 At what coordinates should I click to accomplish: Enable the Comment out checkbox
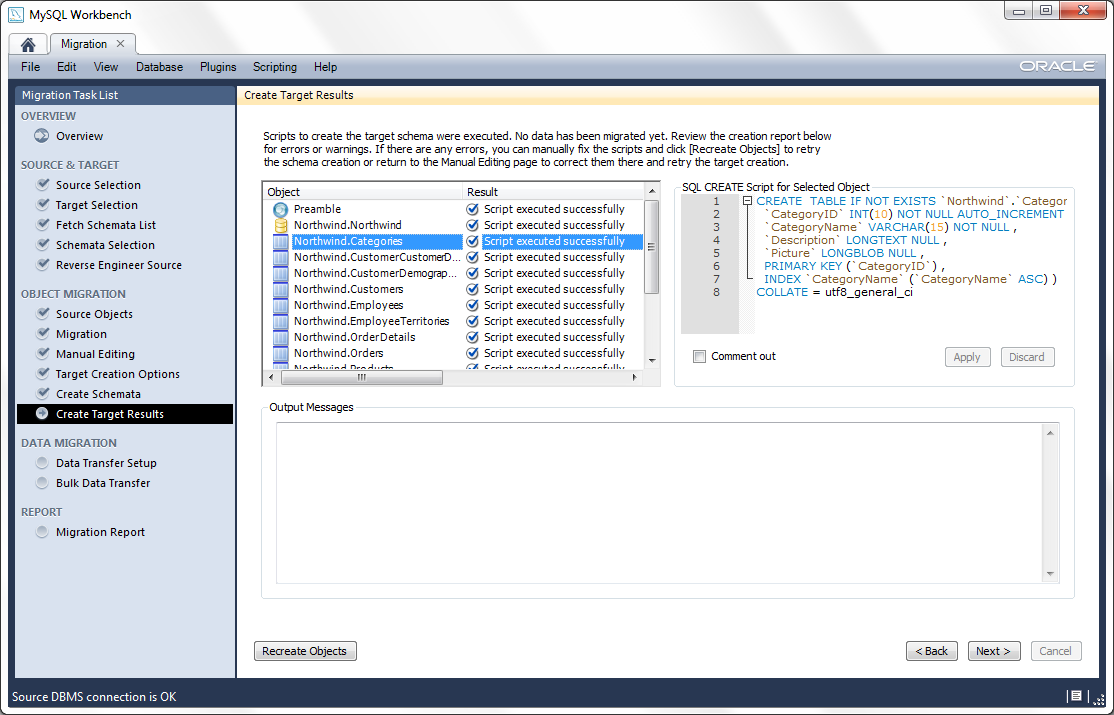700,357
